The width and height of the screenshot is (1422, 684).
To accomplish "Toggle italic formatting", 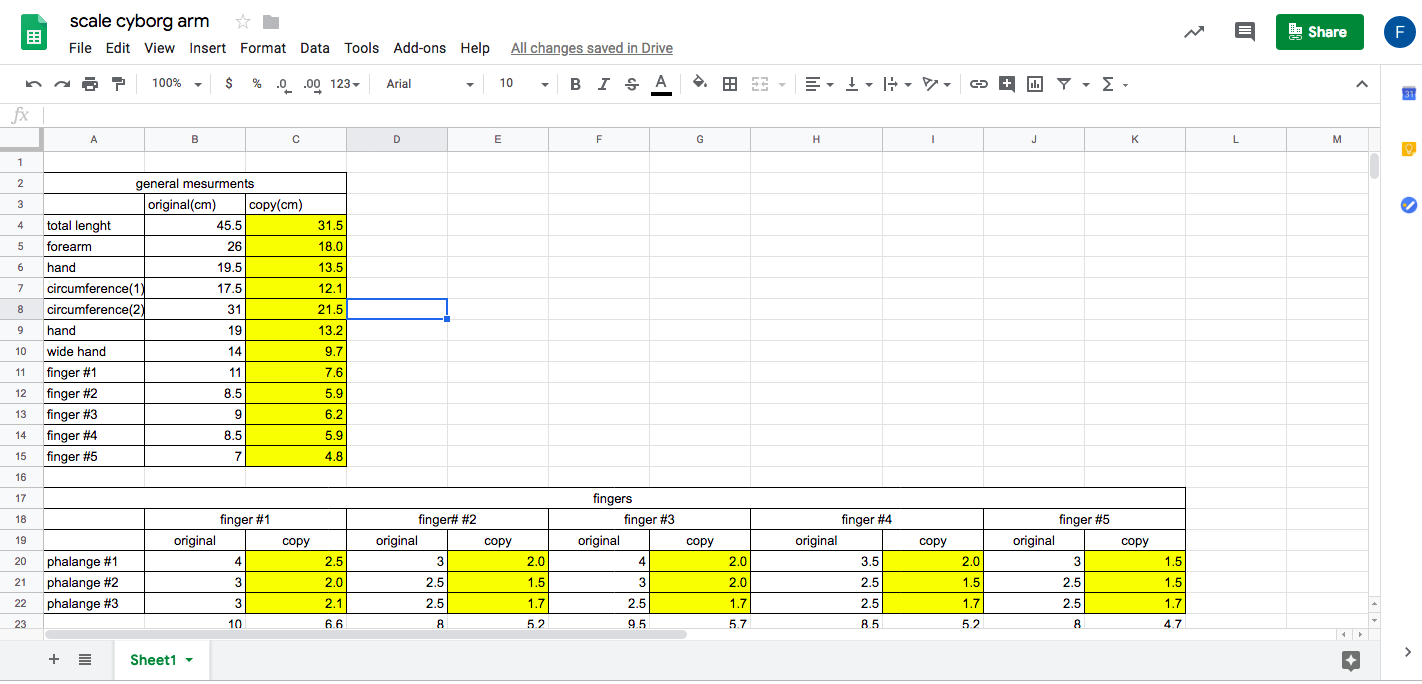I will tap(603, 84).
